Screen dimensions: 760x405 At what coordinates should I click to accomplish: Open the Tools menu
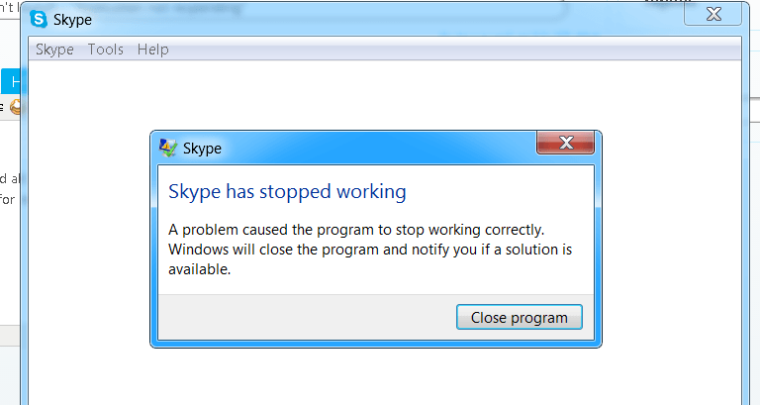[x=105, y=49]
